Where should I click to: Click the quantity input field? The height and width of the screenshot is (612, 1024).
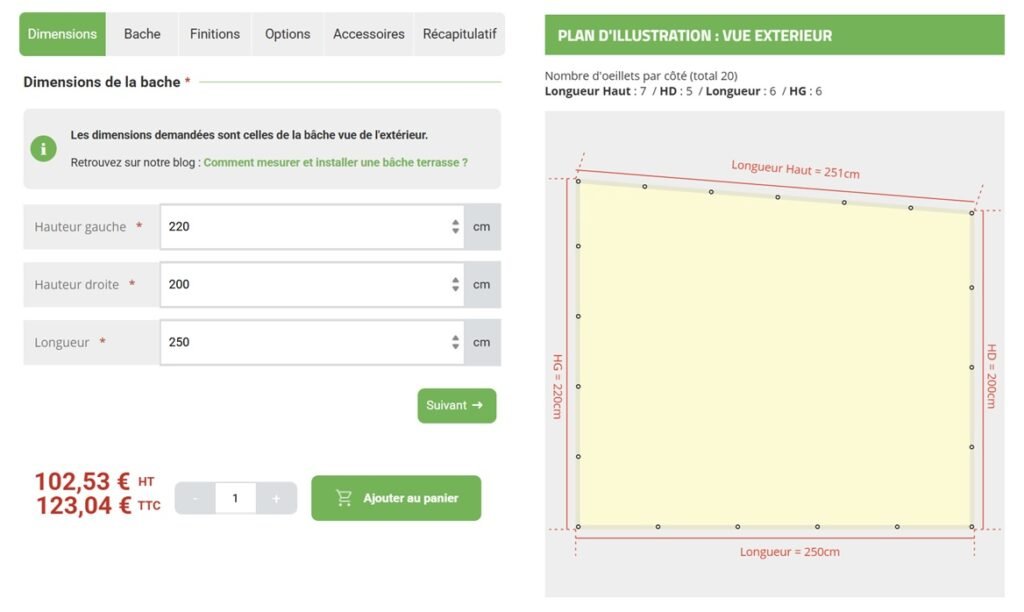[236, 498]
